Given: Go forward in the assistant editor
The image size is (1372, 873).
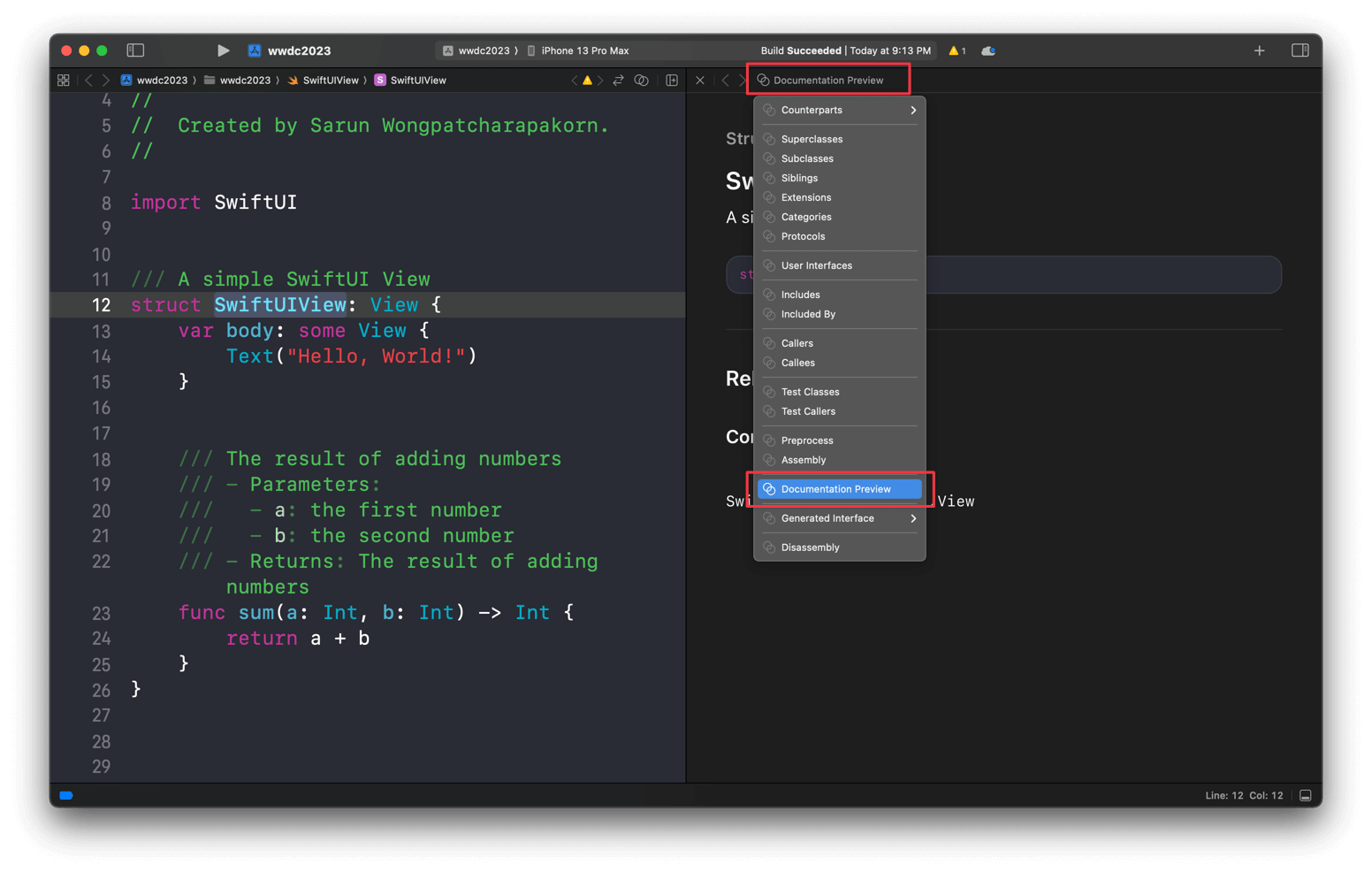Looking at the screenshot, I should point(743,80).
